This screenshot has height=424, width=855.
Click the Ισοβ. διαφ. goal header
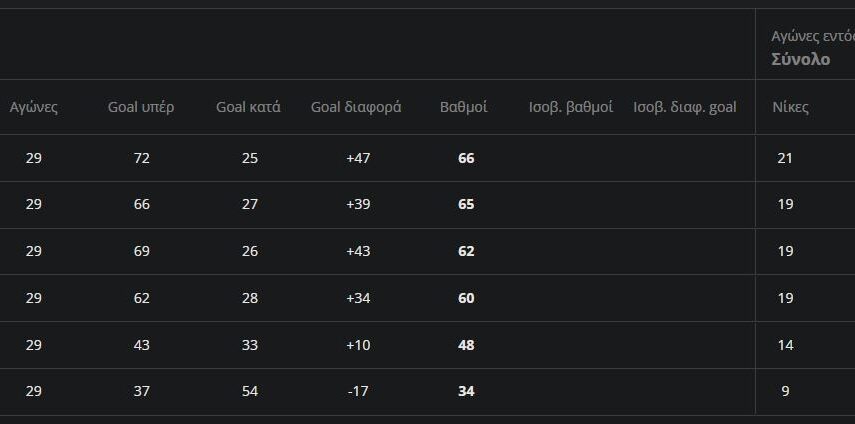coord(685,107)
